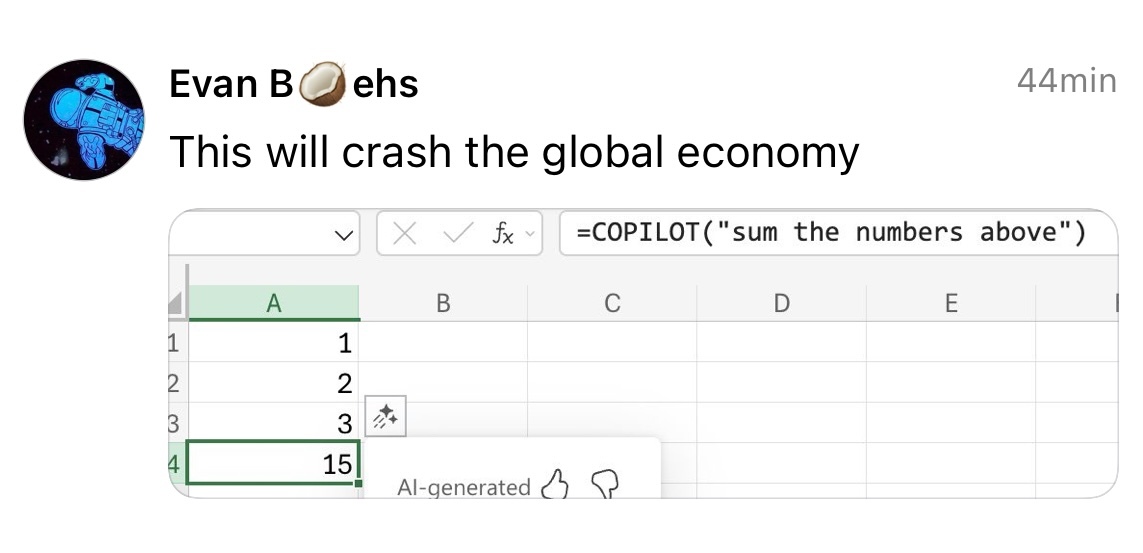Screen dimensions: 1143x553
Task: Open the insert function fx button
Action: [x=503, y=234]
